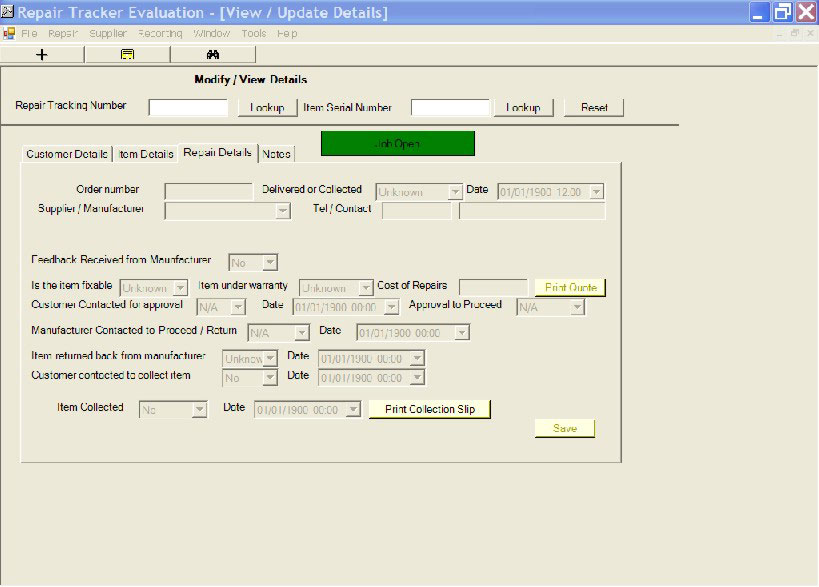Open the Feedback Received from Manufacturer dropdown
The image size is (819, 587).
click(270, 262)
